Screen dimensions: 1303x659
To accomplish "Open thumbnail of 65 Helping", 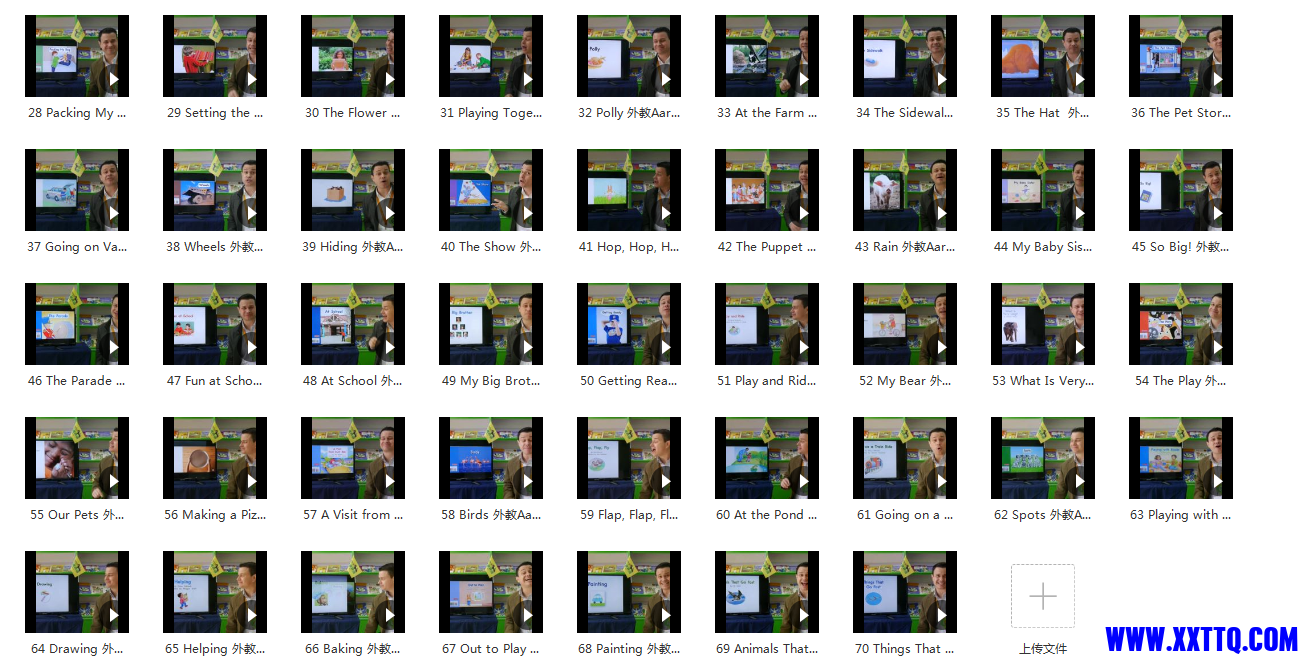I will tap(215, 592).
